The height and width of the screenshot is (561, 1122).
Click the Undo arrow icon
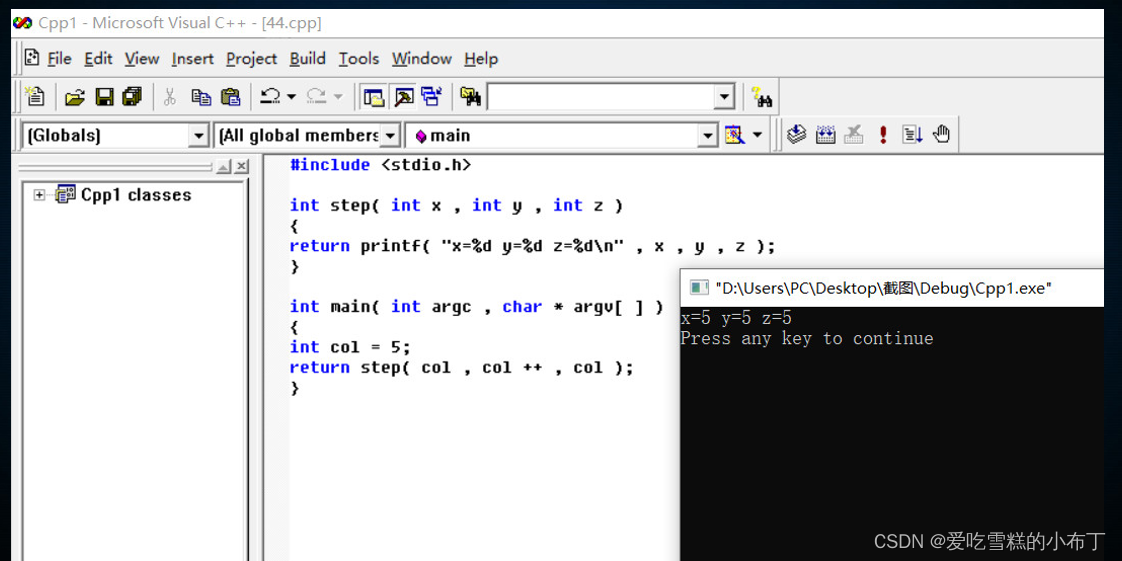coord(270,97)
